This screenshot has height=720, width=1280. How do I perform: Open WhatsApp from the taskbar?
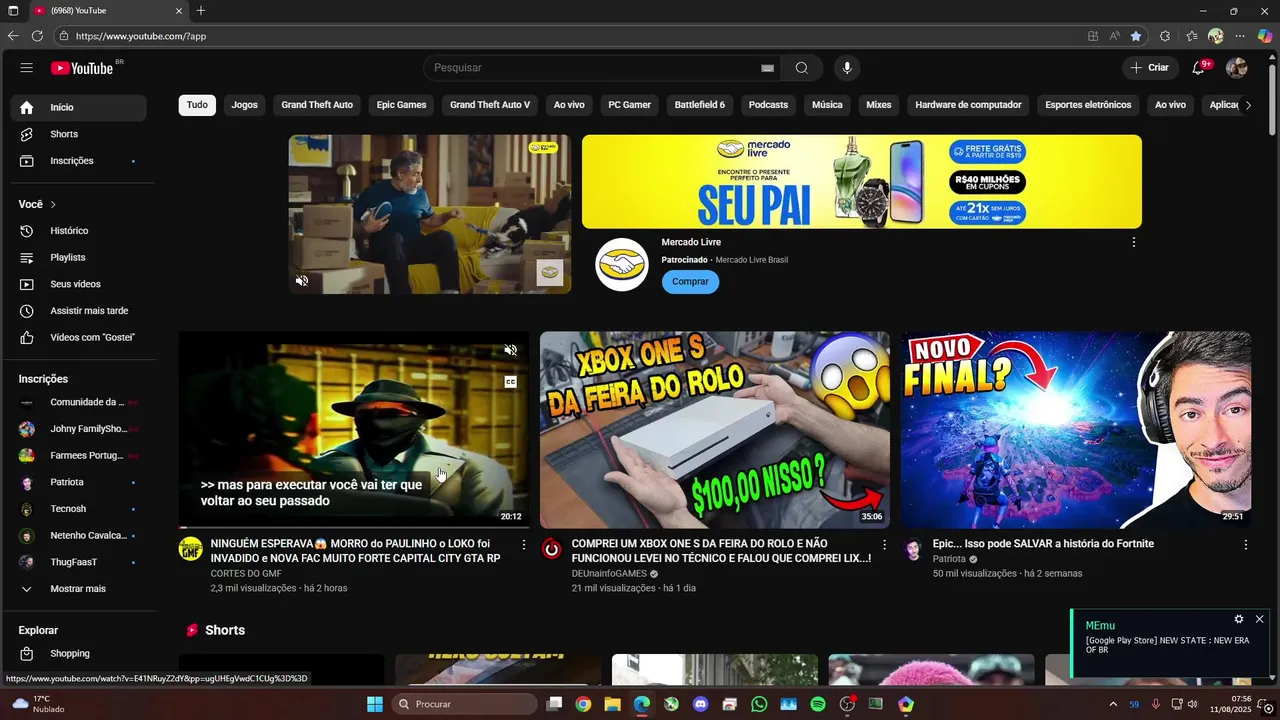(x=759, y=704)
